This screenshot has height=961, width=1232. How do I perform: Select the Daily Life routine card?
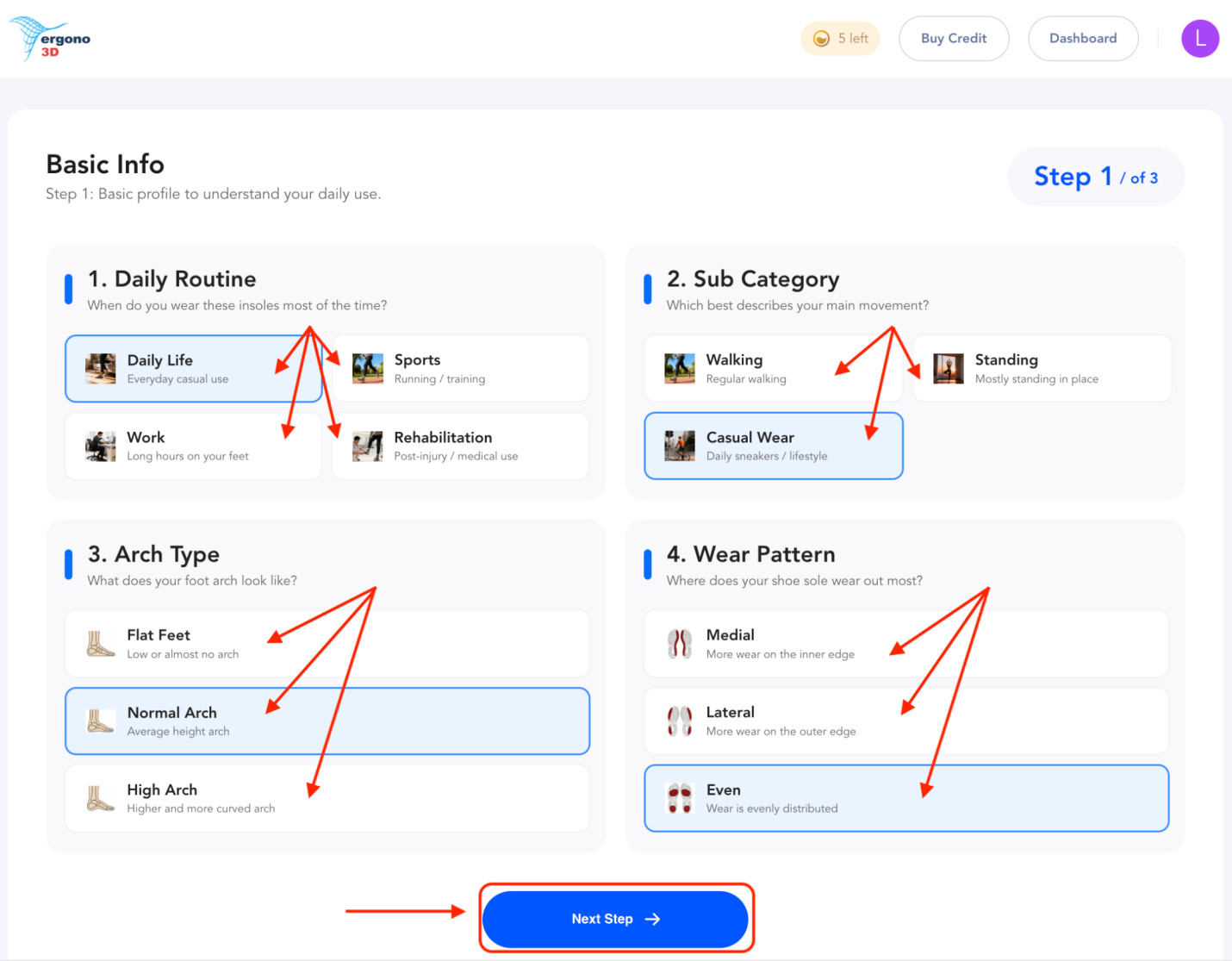193,369
